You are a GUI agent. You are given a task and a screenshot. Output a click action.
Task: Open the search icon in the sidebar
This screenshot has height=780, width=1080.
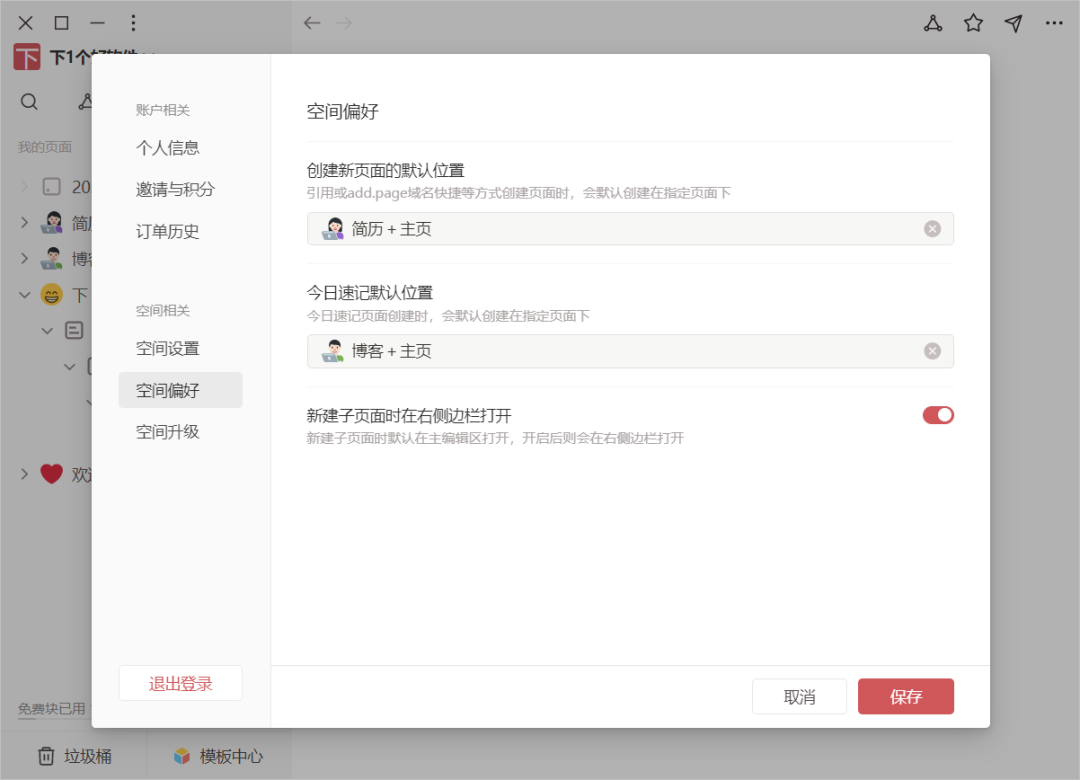click(x=29, y=101)
